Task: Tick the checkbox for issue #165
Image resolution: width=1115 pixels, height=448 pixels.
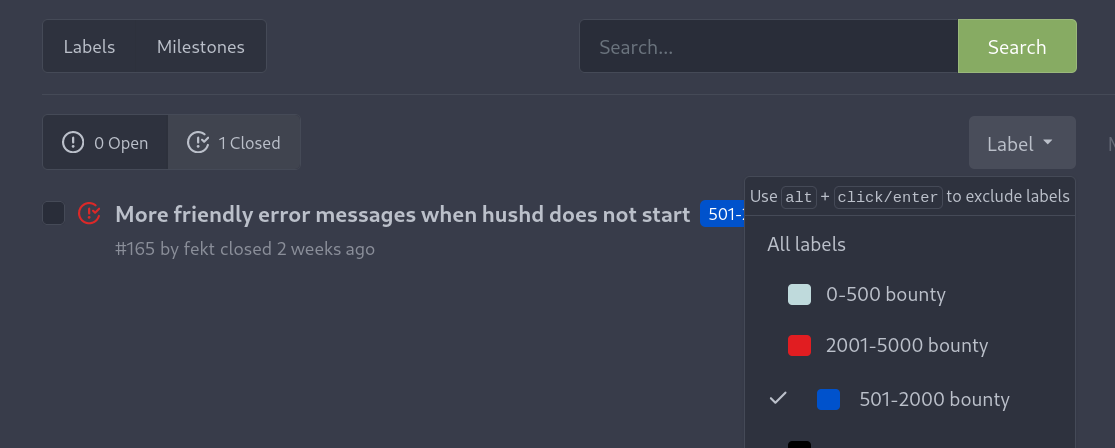Action: coord(54,213)
